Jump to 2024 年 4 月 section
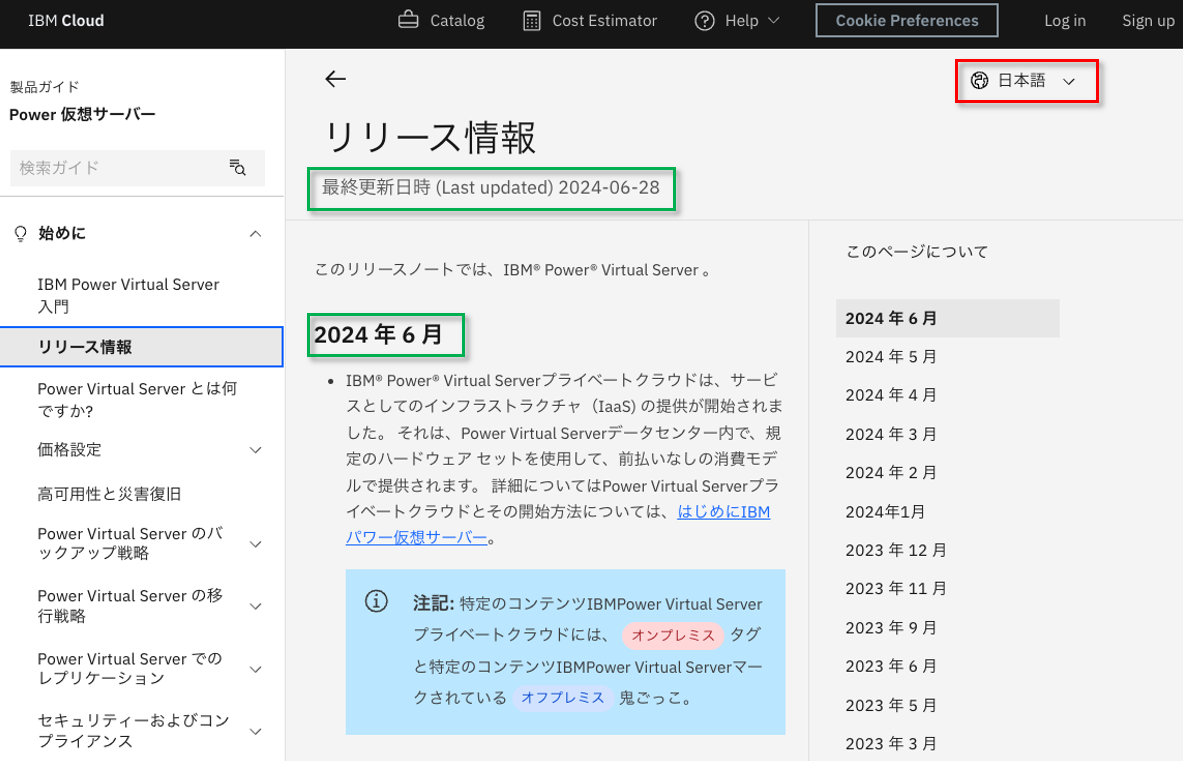 click(891, 395)
